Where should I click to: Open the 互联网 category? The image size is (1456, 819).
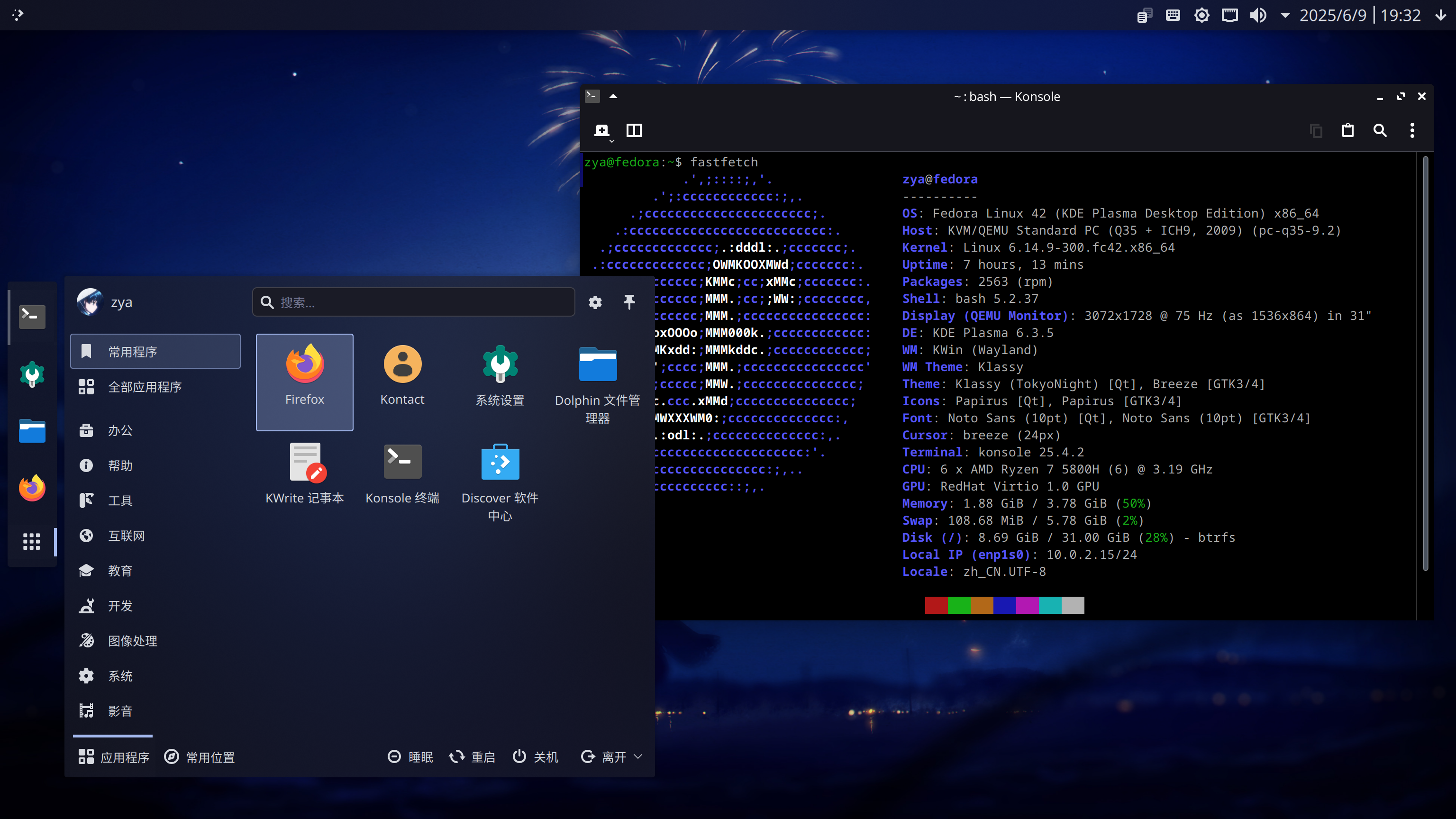click(x=155, y=535)
